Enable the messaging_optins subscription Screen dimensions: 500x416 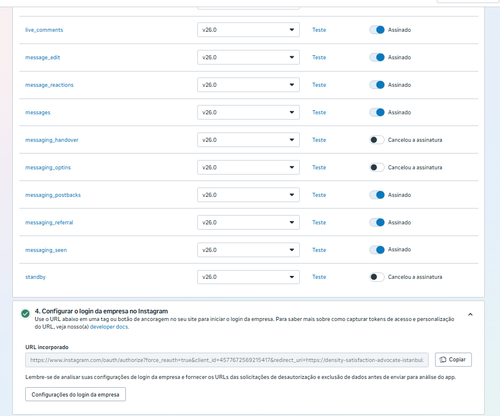[x=377, y=167]
